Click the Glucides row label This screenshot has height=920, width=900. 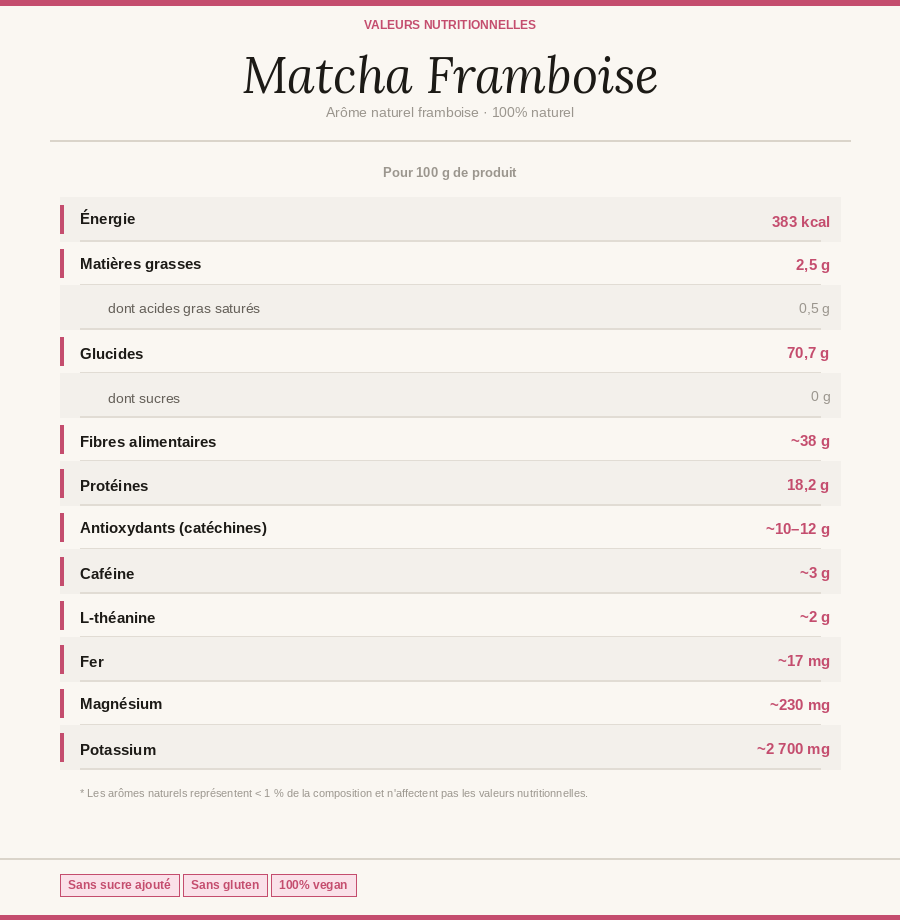112,354
